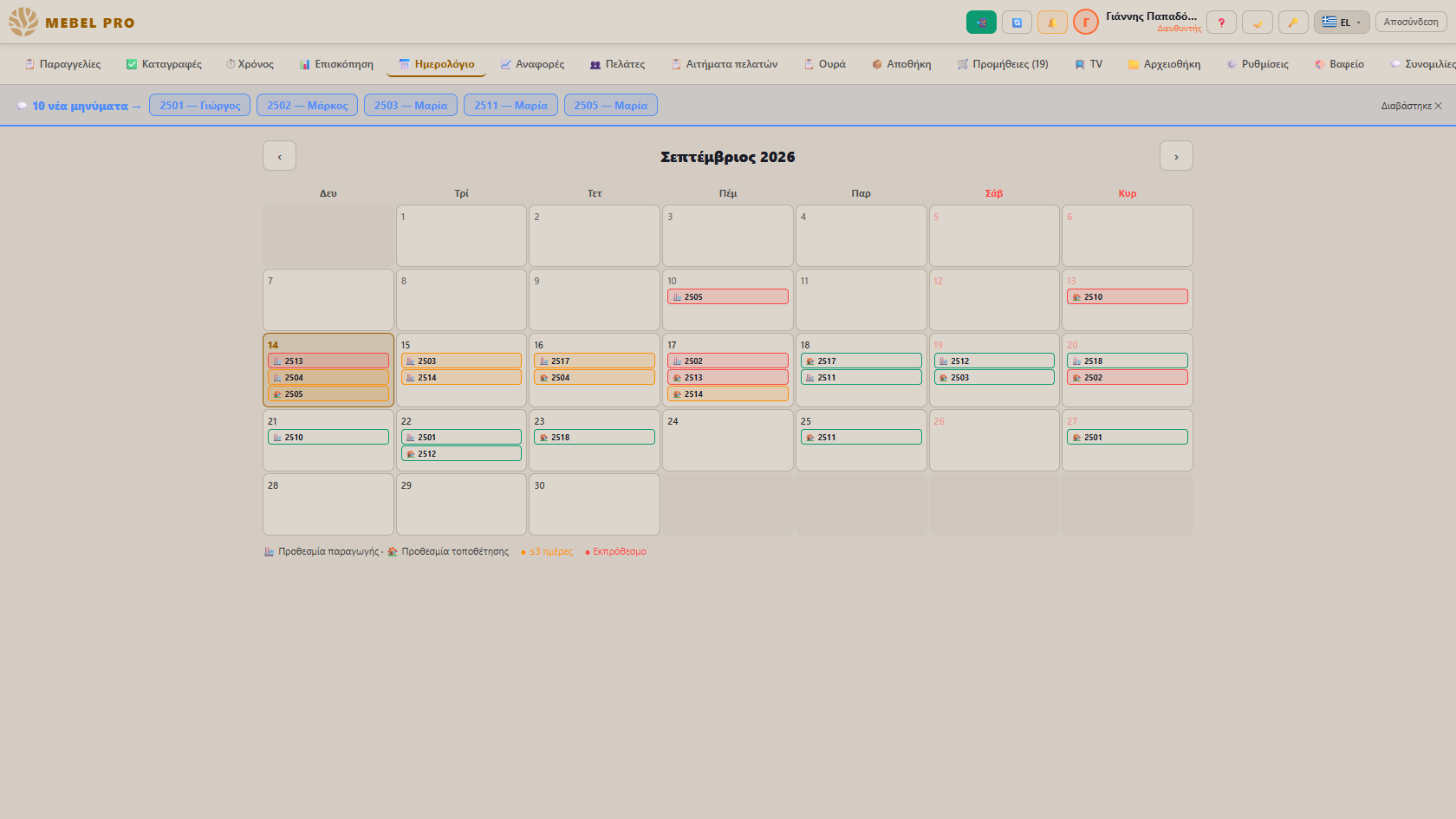This screenshot has height=819, width=1456.
Task: Open order 2512 on September 19
Action: [x=994, y=361]
